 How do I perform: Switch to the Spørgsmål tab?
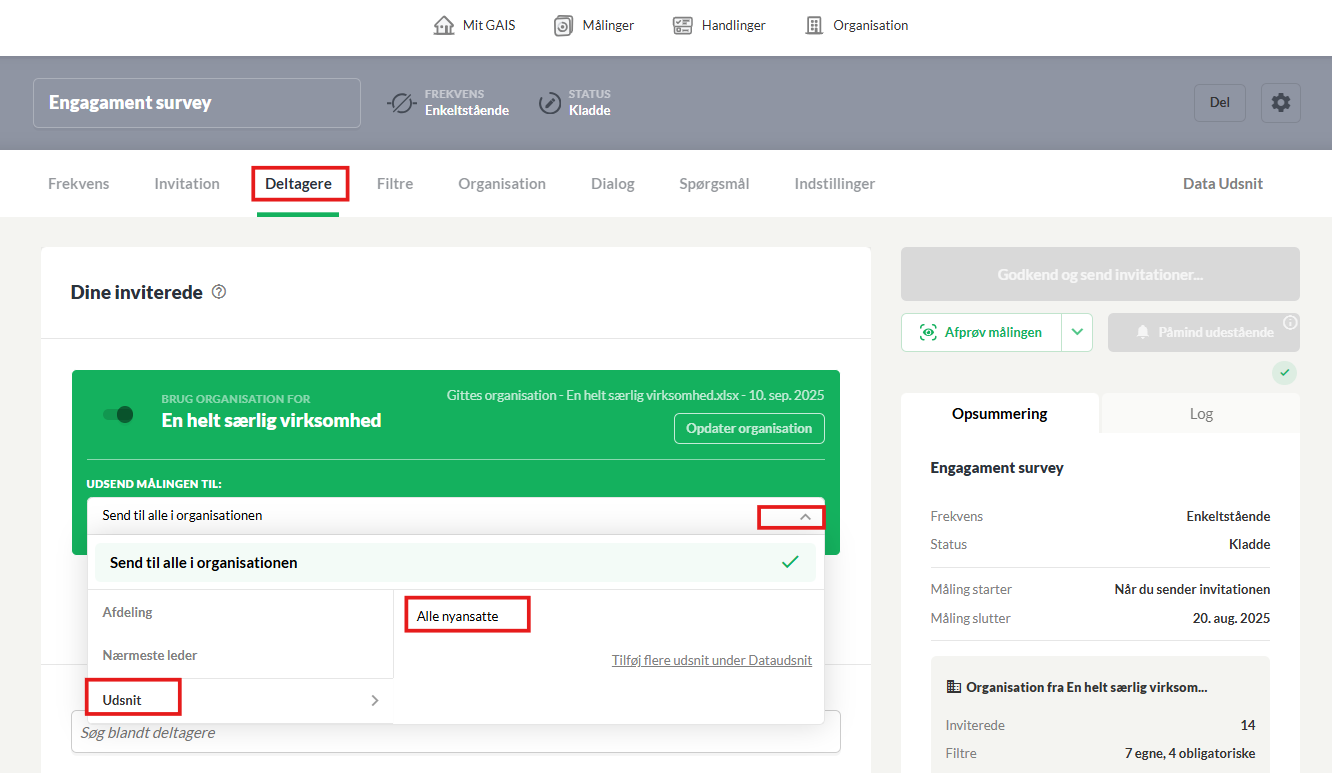click(714, 184)
